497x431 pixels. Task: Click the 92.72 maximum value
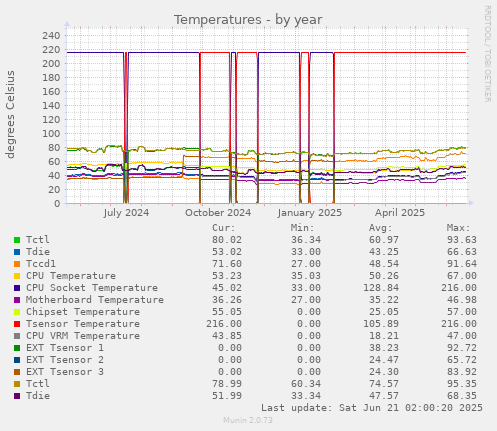click(462, 348)
